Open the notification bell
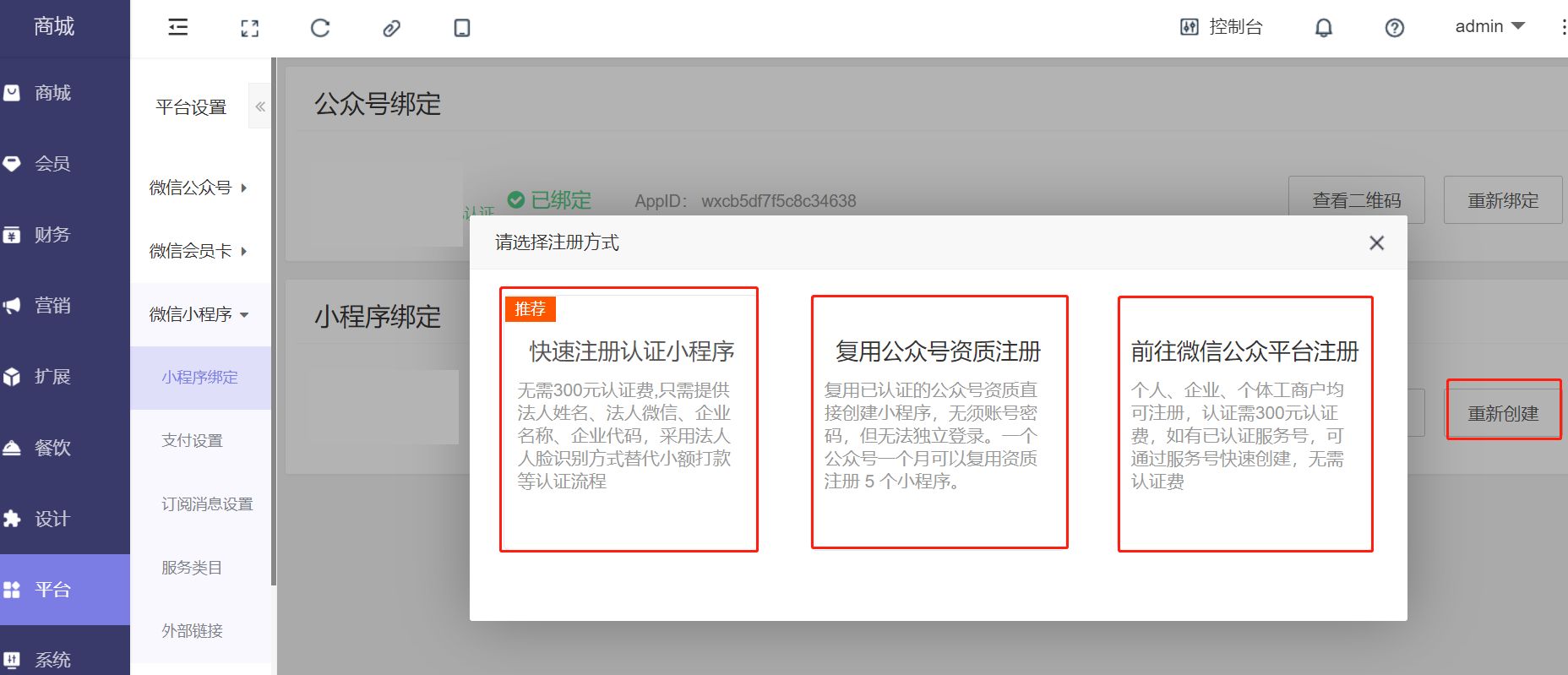 pyautogui.click(x=1324, y=28)
